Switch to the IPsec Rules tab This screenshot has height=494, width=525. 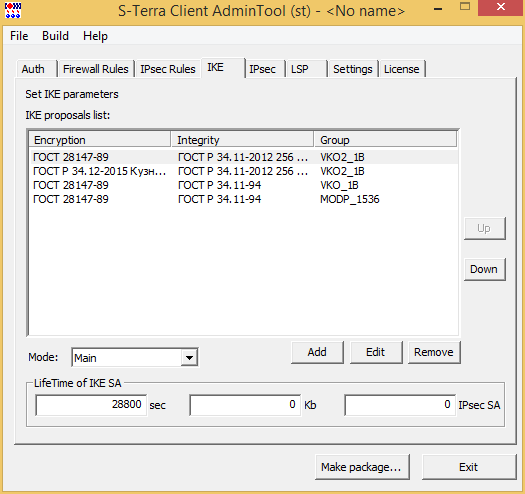click(x=168, y=69)
